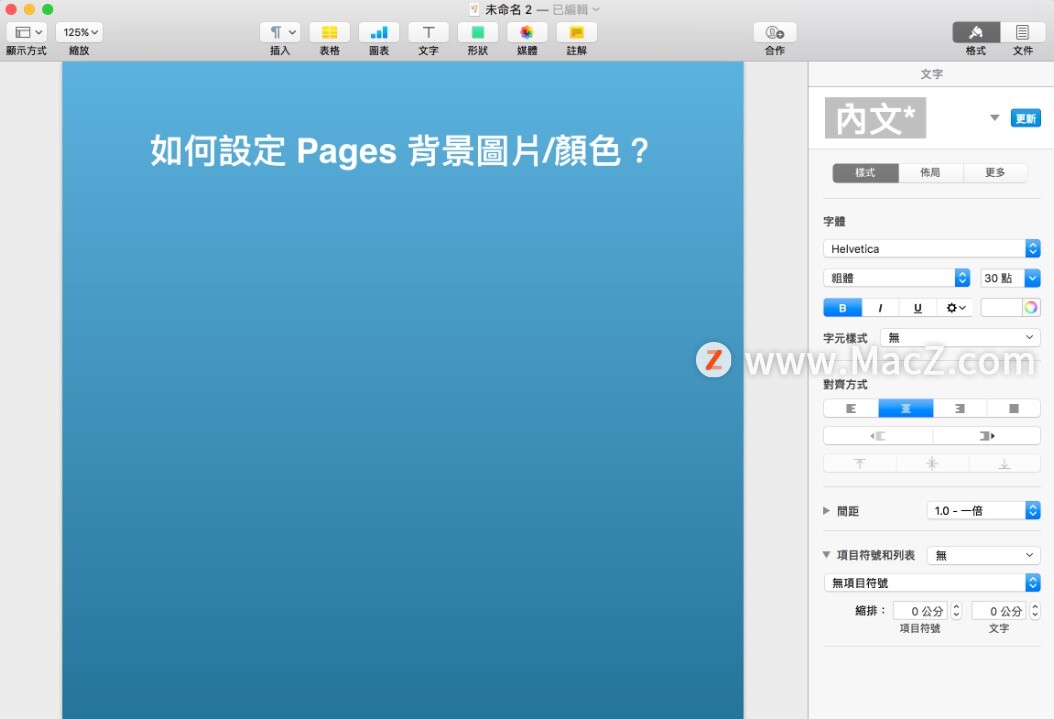The image size is (1054, 719).
Task: Open the 字元樣式 character style dropdown
Action: point(961,337)
